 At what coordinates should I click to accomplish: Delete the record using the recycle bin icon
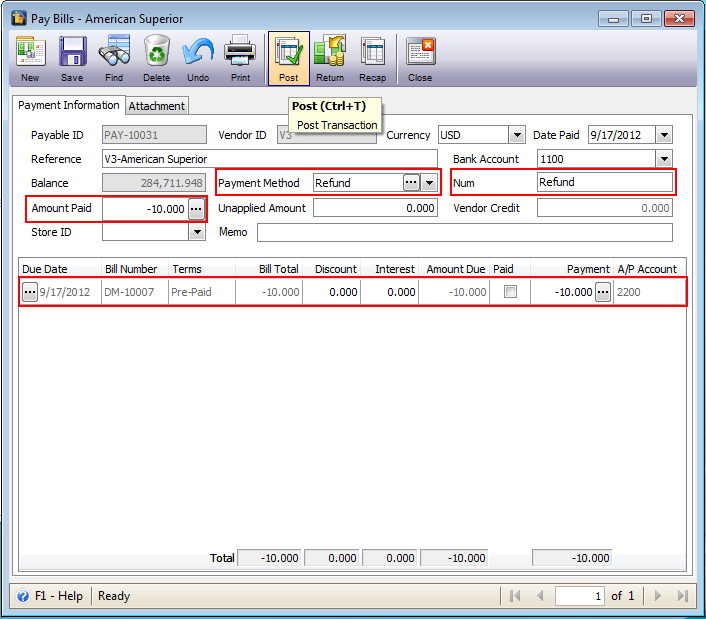click(156, 59)
